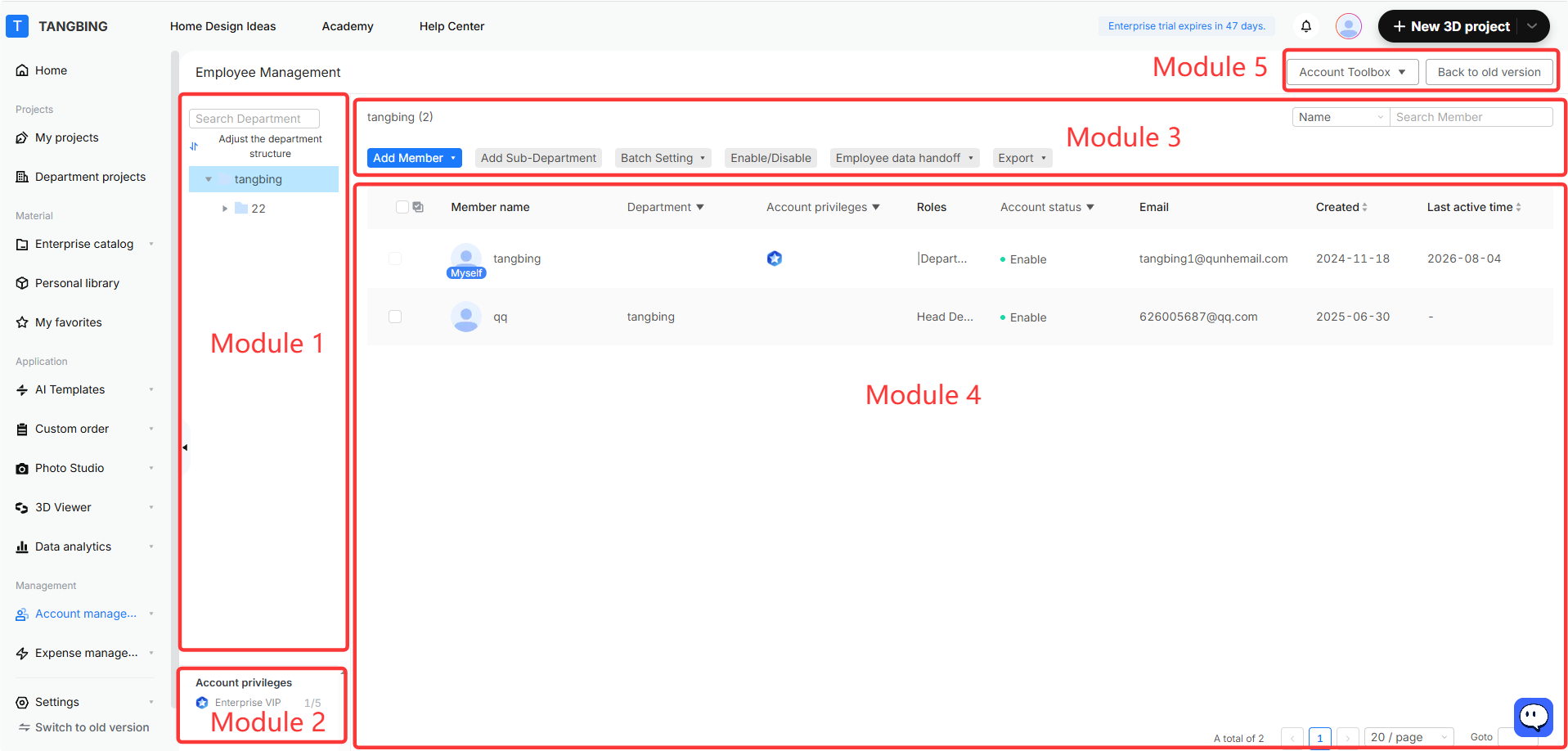The height and width of the screenshot is (751, 1568).
Task: Filter by the Account status column dropdown
Action: pos(1090,207)
